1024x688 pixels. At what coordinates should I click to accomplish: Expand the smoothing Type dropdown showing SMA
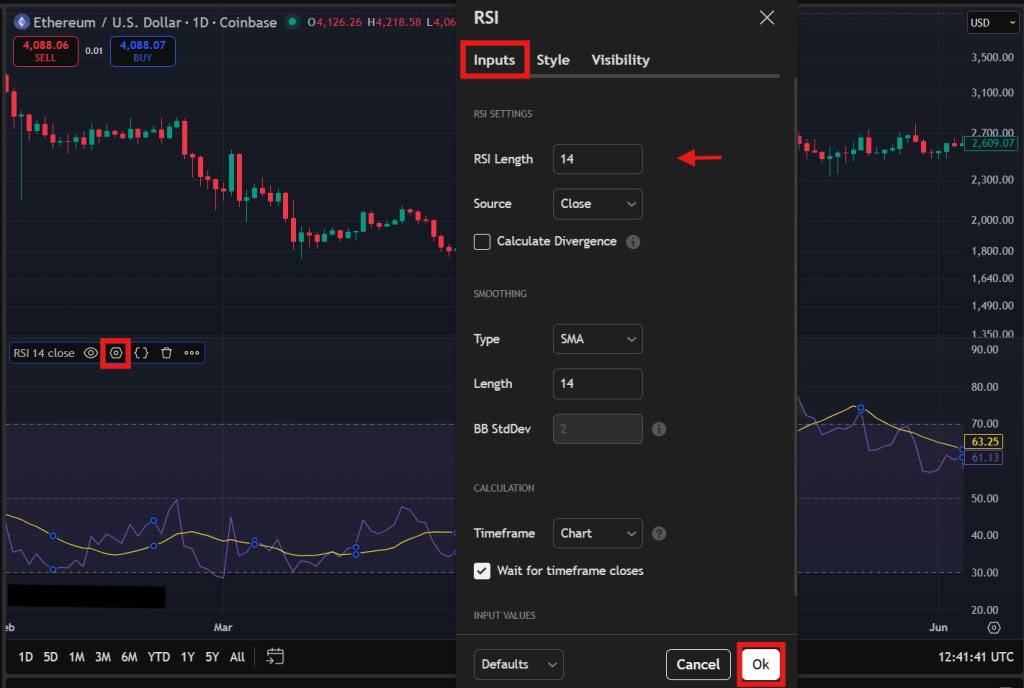[598, 339]
